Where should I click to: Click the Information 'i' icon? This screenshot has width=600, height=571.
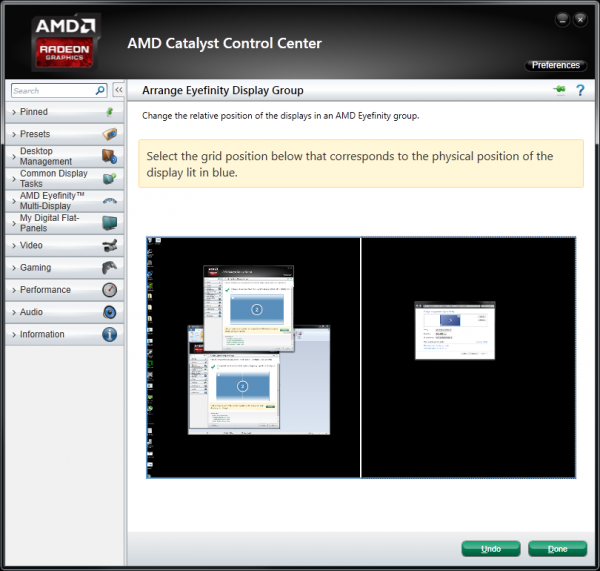(109, 335)
